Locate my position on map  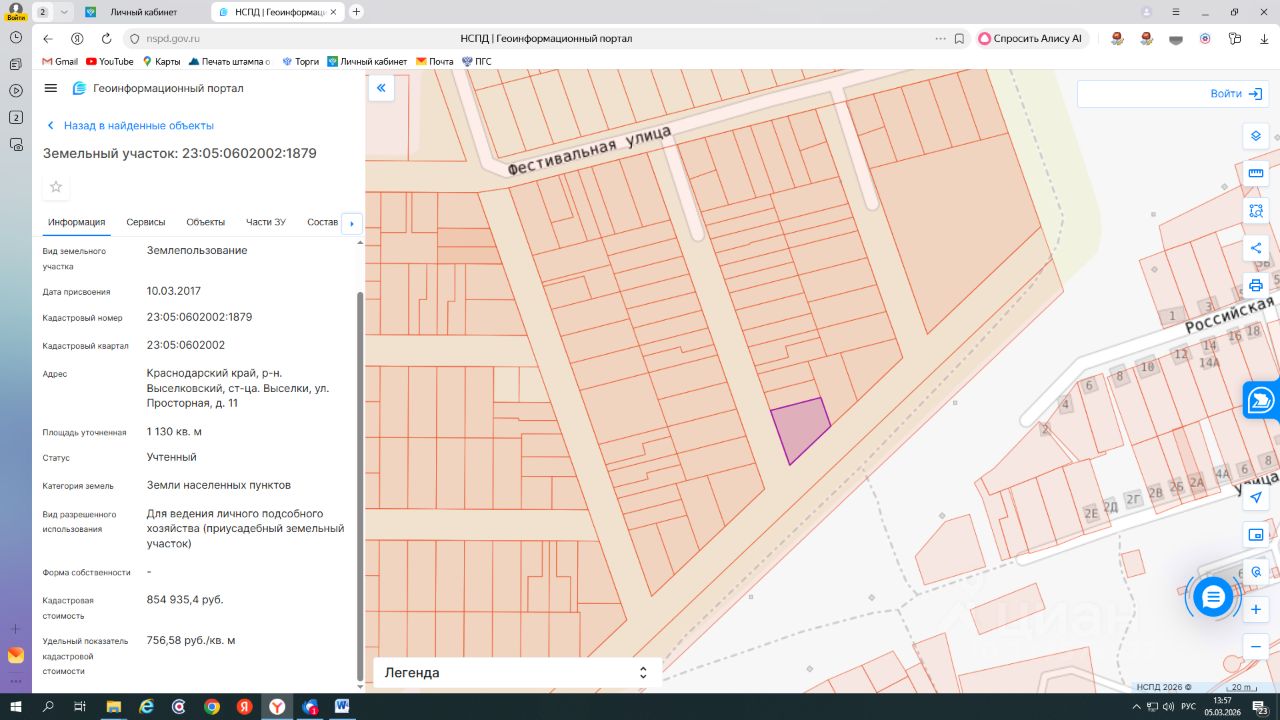(x=1256, y=497)
